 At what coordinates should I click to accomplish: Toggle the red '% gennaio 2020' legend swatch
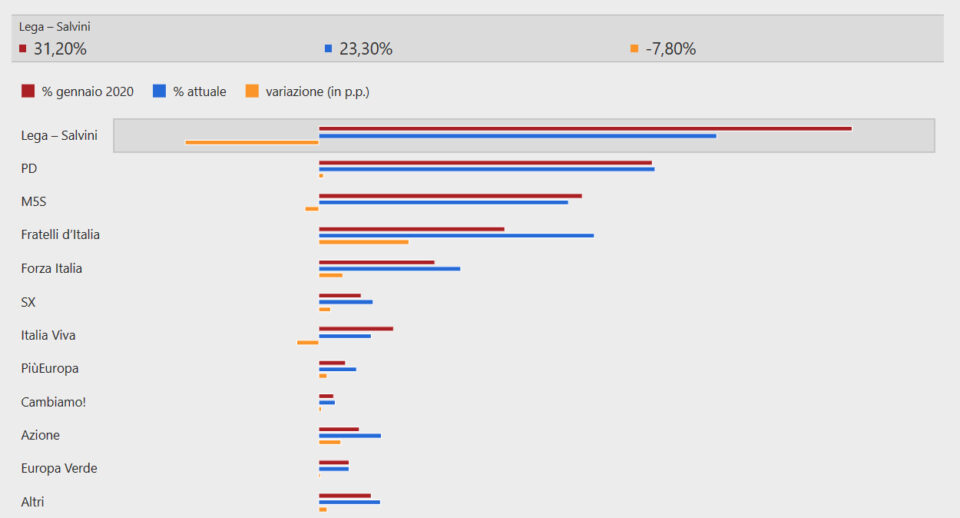point(28,91)
